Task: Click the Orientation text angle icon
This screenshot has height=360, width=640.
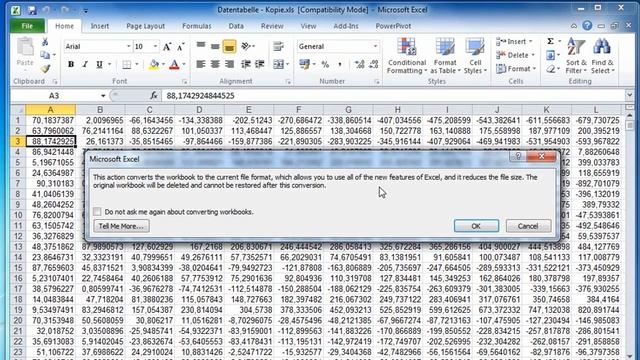Action: point(246,46)
